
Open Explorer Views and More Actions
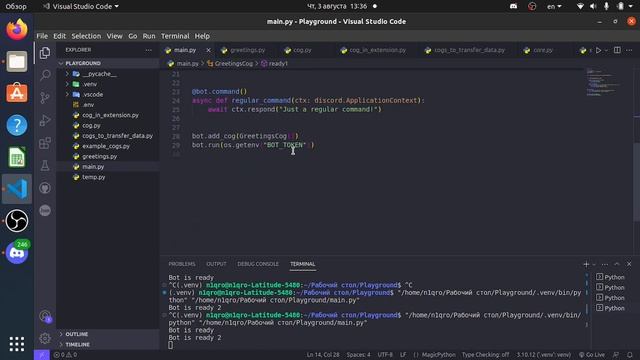(149, 50)
